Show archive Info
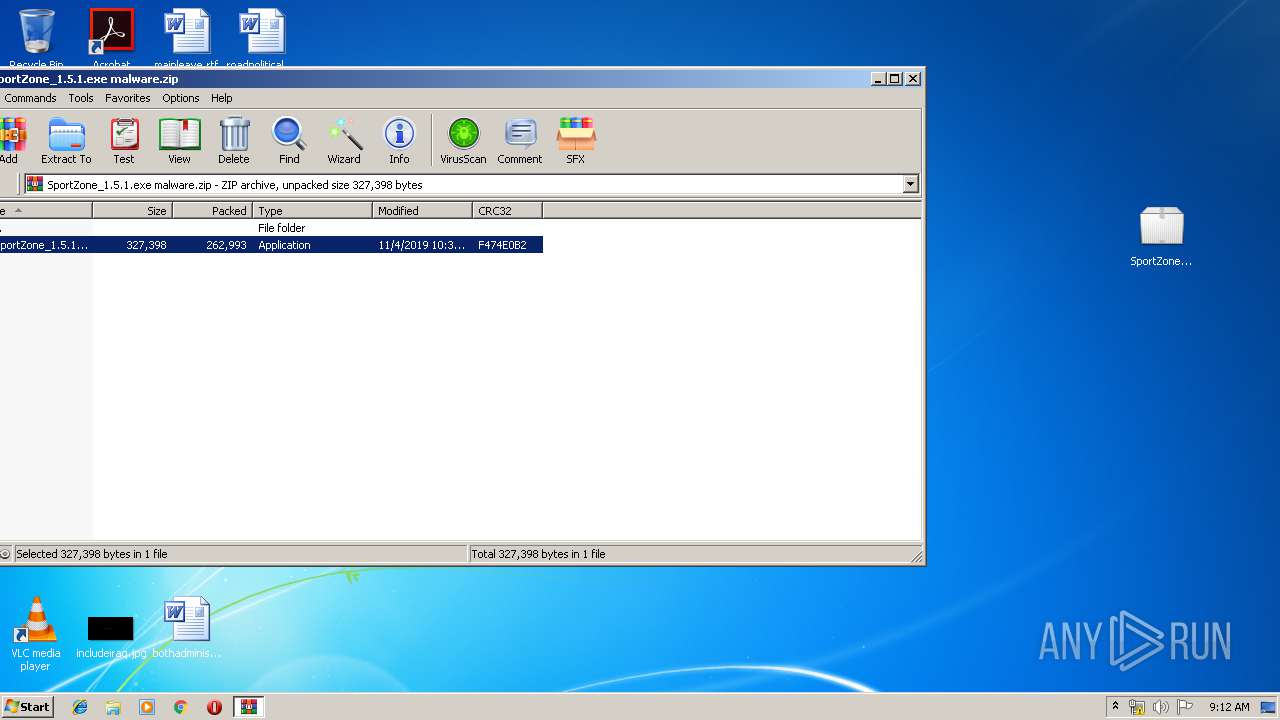 coord(399,141)
